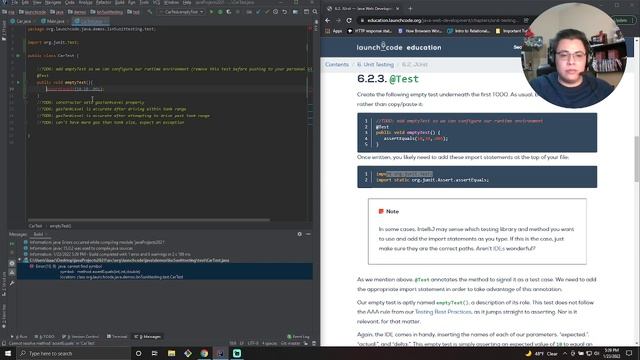This screenshot has height=360, width=640.
Task: Open the 'Intro to Relational...' bookmark
Action: [x=469, y=31]
